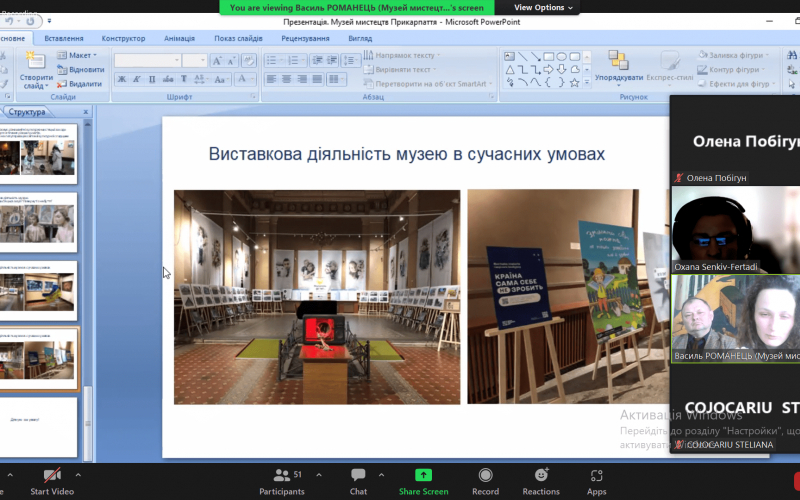Center the text
This screenshot has width=800, height=500.
coord(287,79)
